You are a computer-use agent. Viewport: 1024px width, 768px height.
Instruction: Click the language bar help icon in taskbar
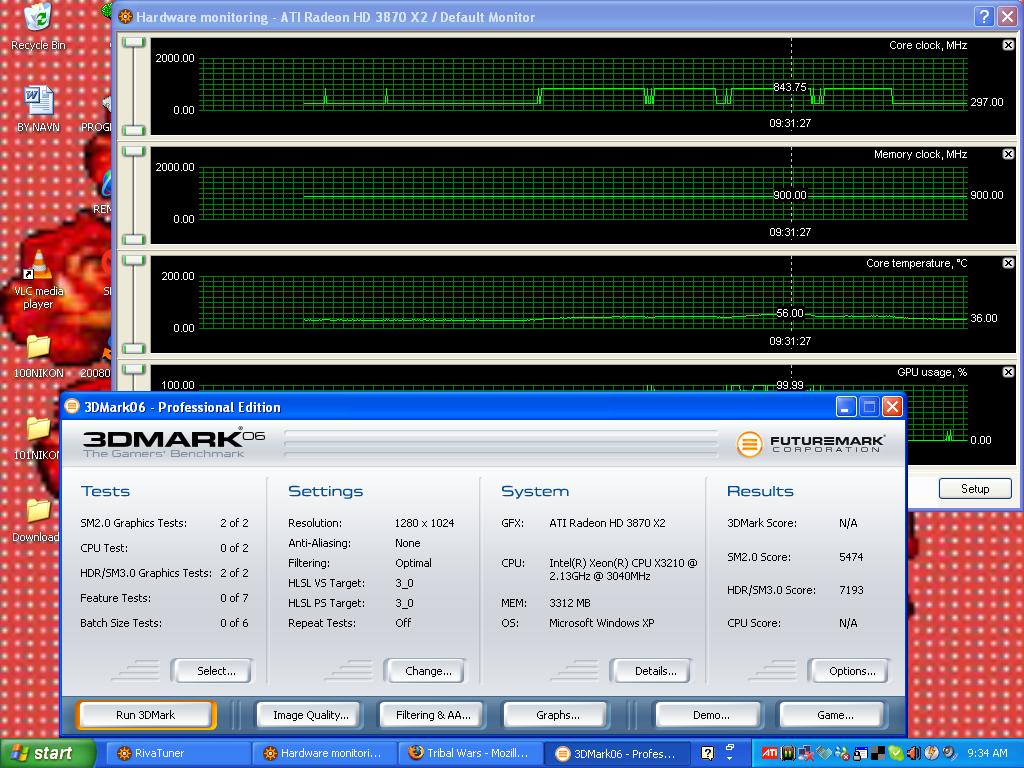pyautogui.click(x=707, y=753)
